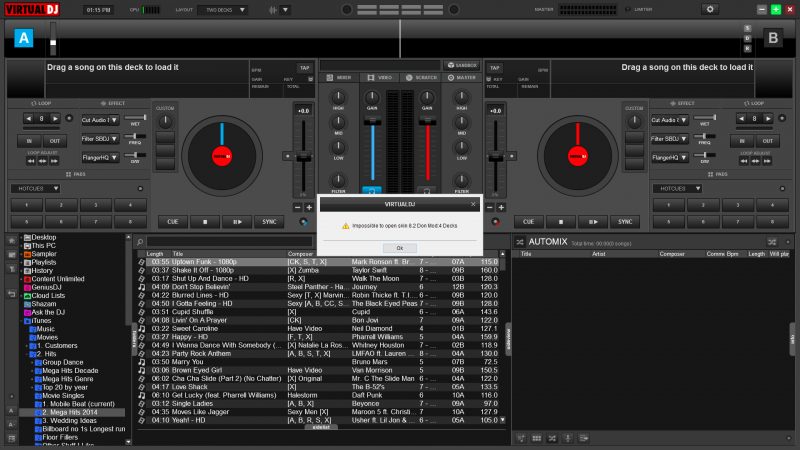The image size is (800, 450).
Task: Open favorites star icon in browser sidebar
Action: coord(11,240)
